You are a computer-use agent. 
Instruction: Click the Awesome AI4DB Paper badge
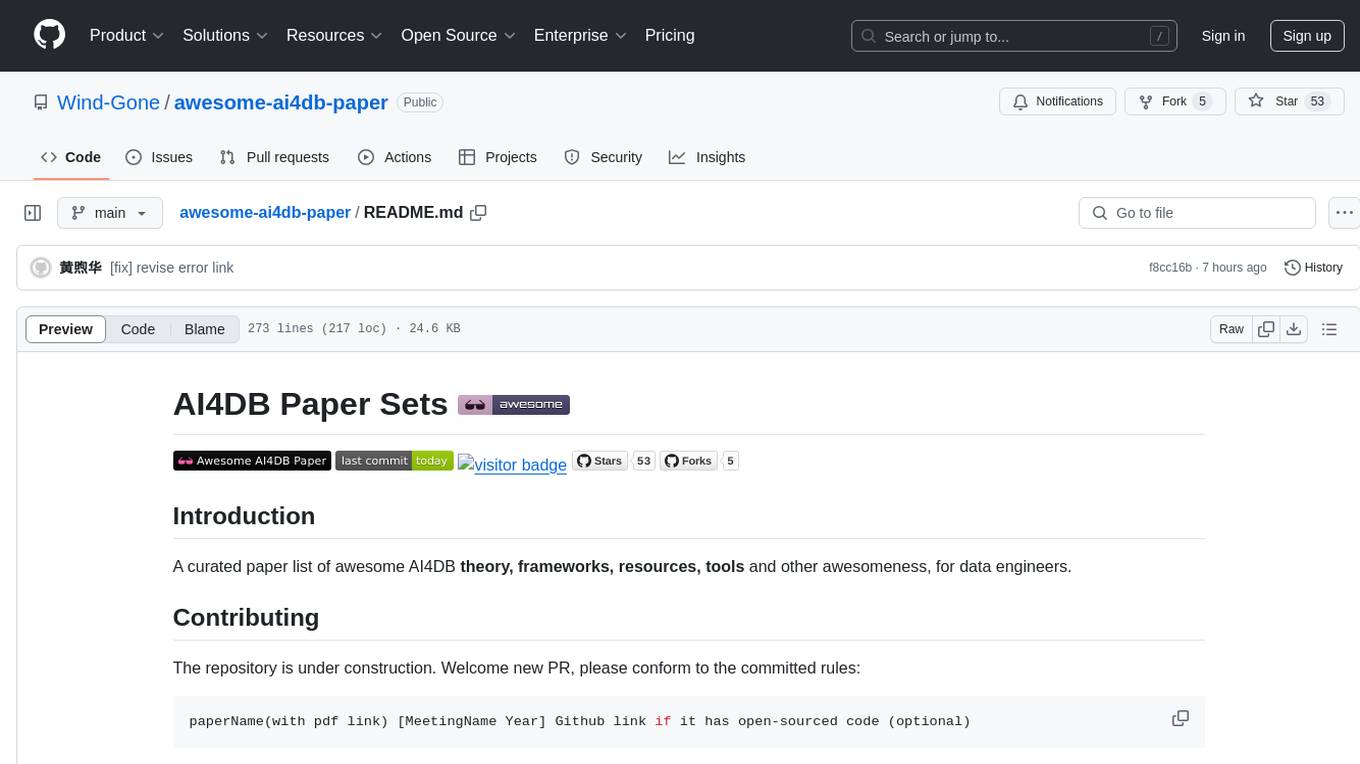coord(252,461)
